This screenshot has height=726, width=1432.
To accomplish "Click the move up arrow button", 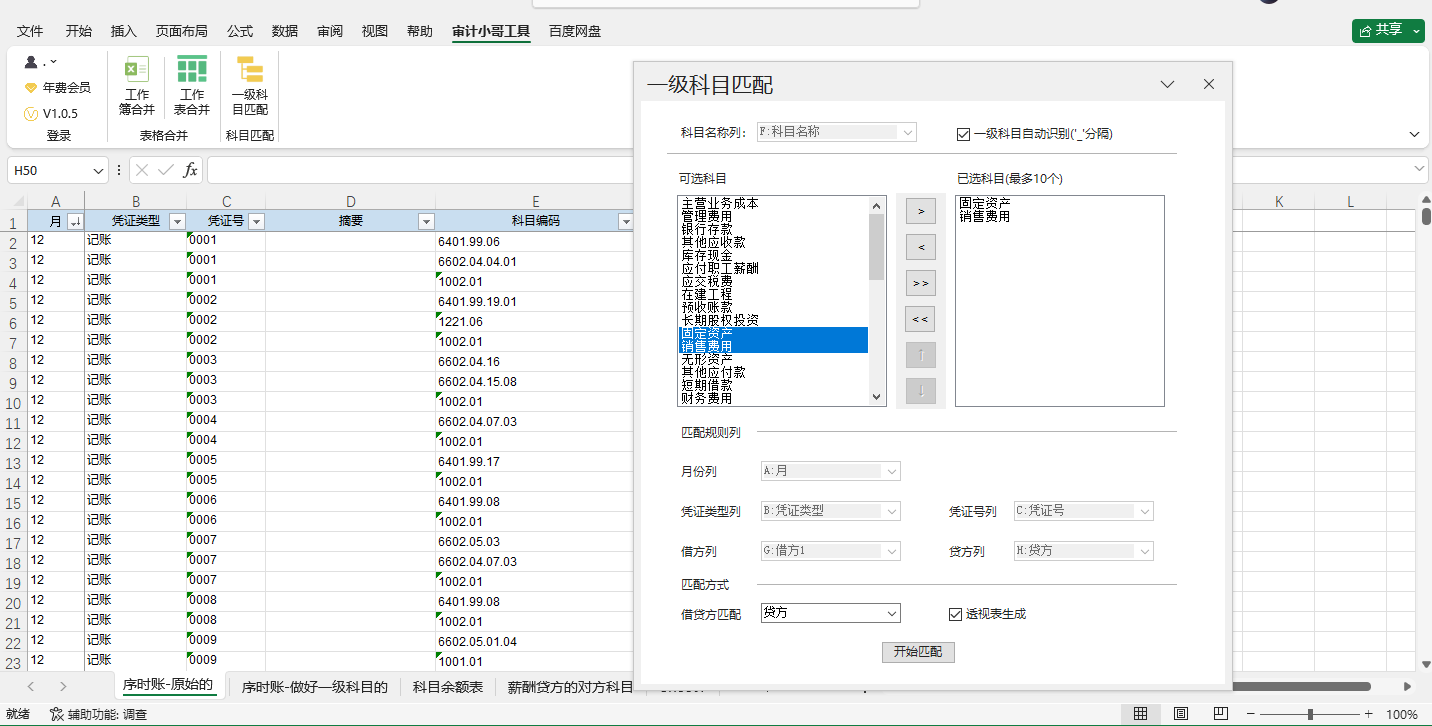I will tap(920, 355).
